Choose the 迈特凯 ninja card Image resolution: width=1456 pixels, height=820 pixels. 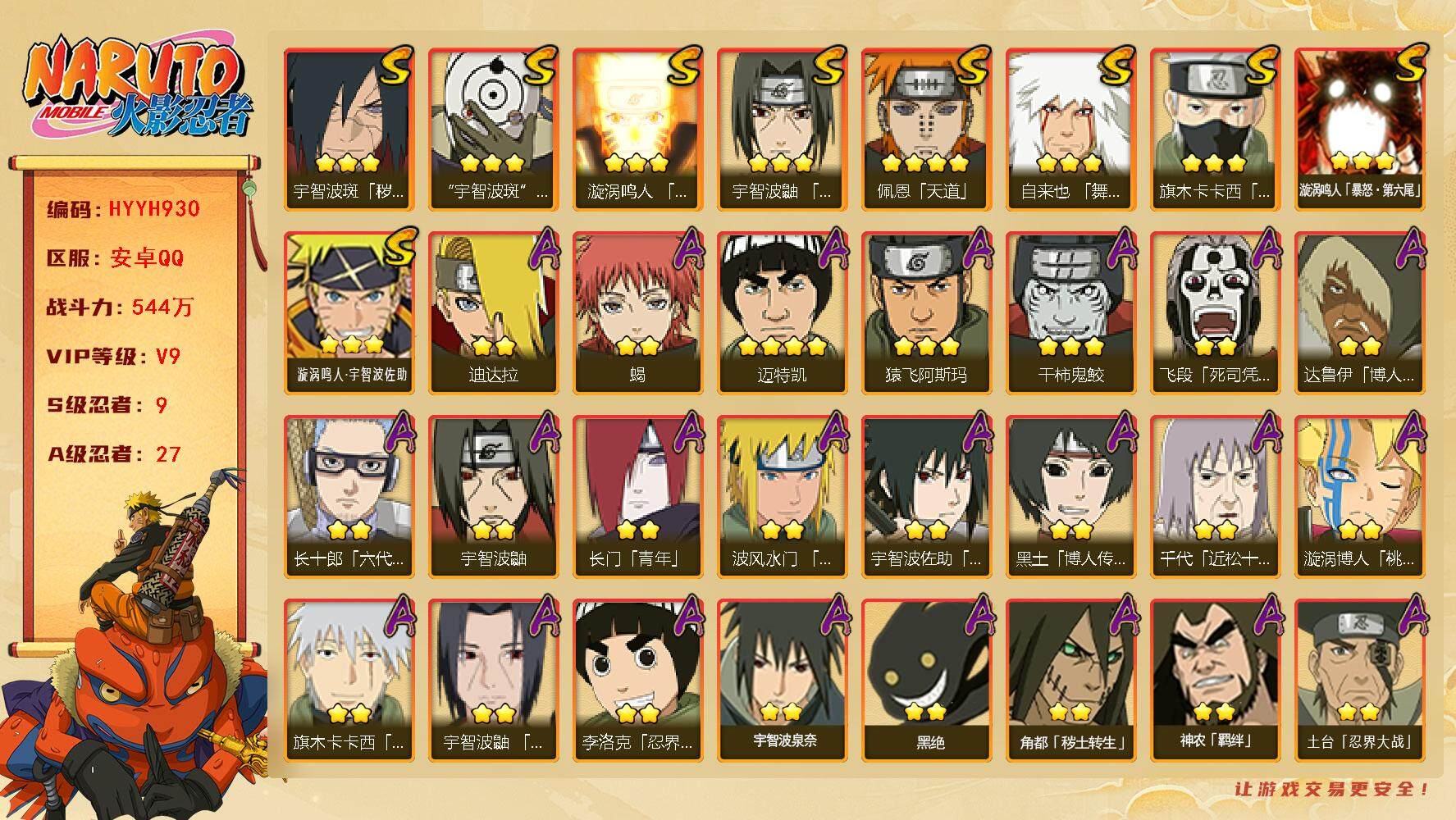[x=782, y=313]
